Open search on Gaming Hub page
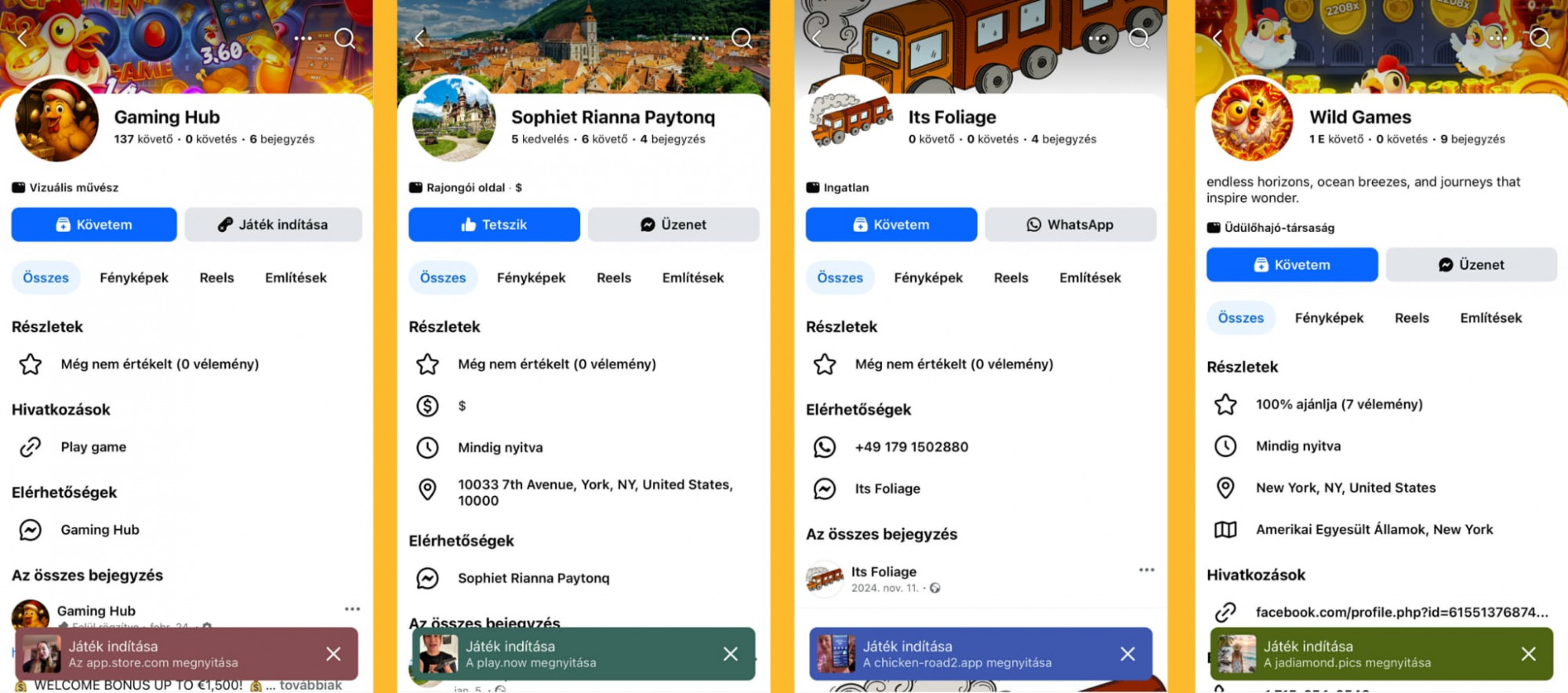1568x693 pixels. click(344, 38)
